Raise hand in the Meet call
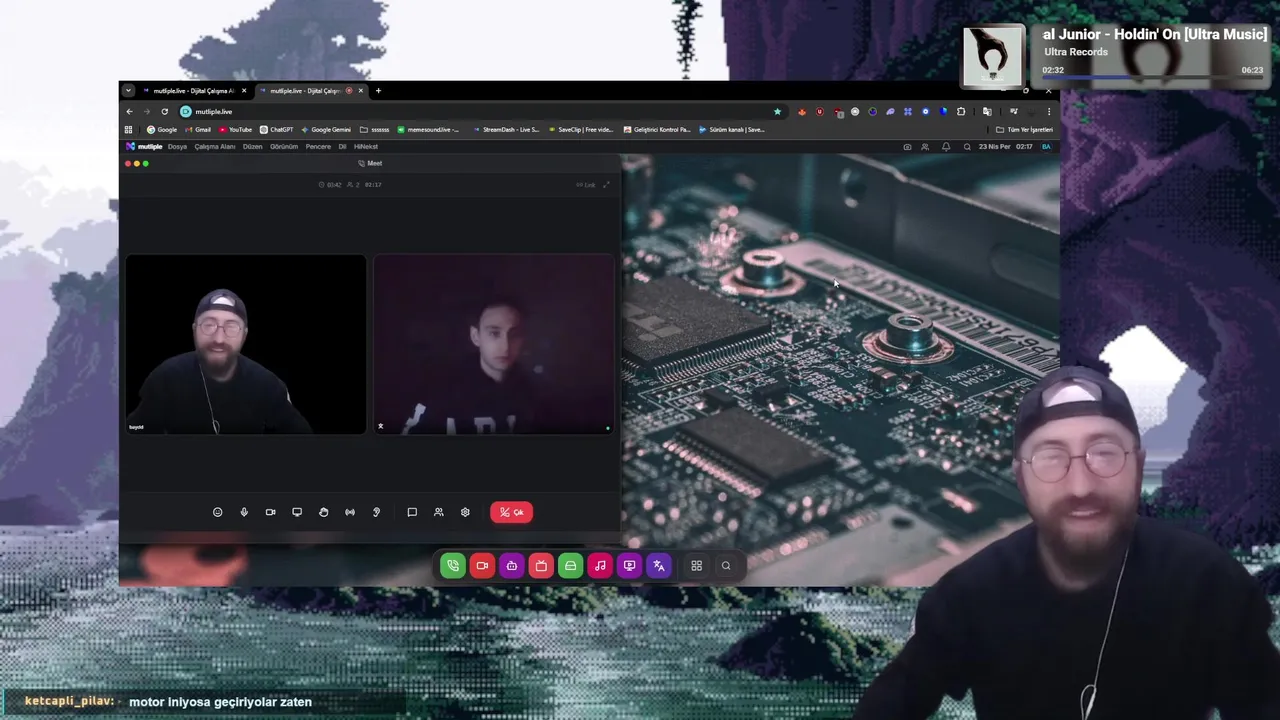1280x720 pixels. 323,512
